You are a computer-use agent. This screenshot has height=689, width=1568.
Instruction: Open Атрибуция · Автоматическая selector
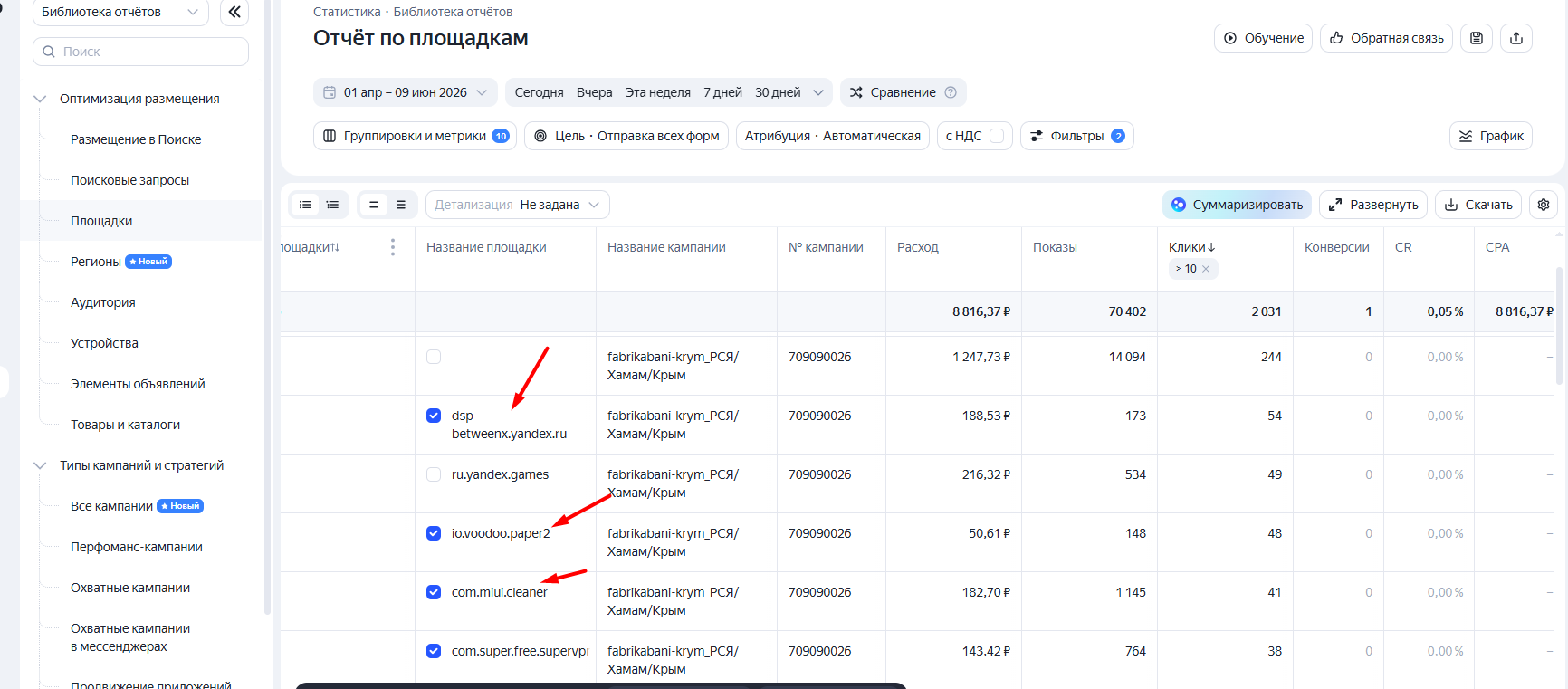pyautogui.click(x=833, y=136)
